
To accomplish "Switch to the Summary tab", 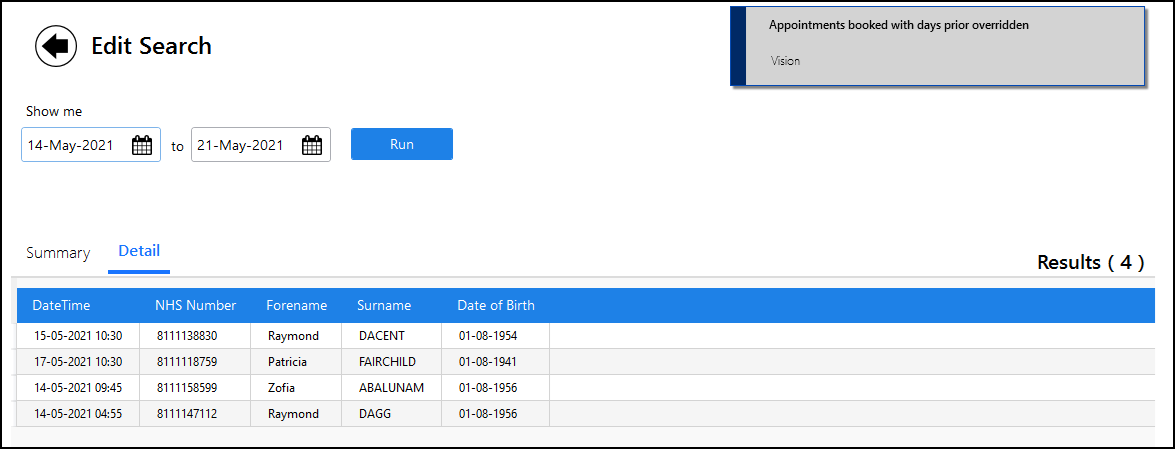I will [x=58, y=253].
